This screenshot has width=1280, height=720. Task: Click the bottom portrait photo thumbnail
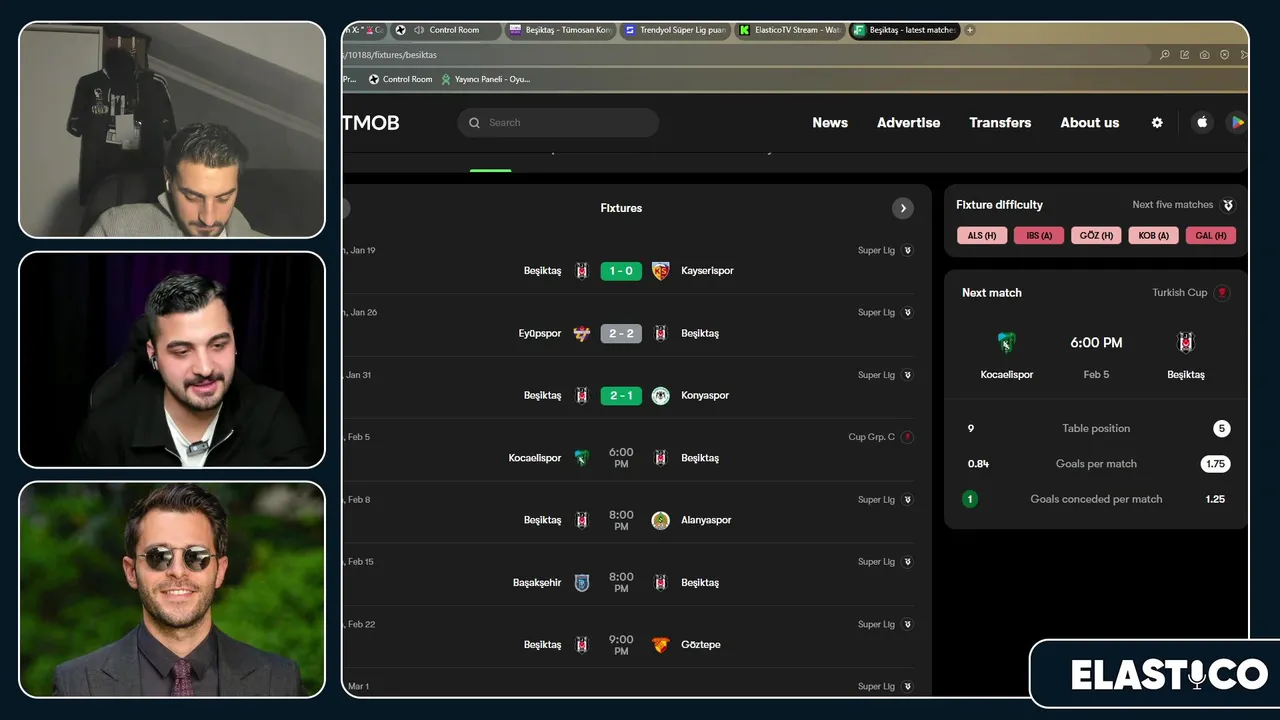(x=172, y=590)
